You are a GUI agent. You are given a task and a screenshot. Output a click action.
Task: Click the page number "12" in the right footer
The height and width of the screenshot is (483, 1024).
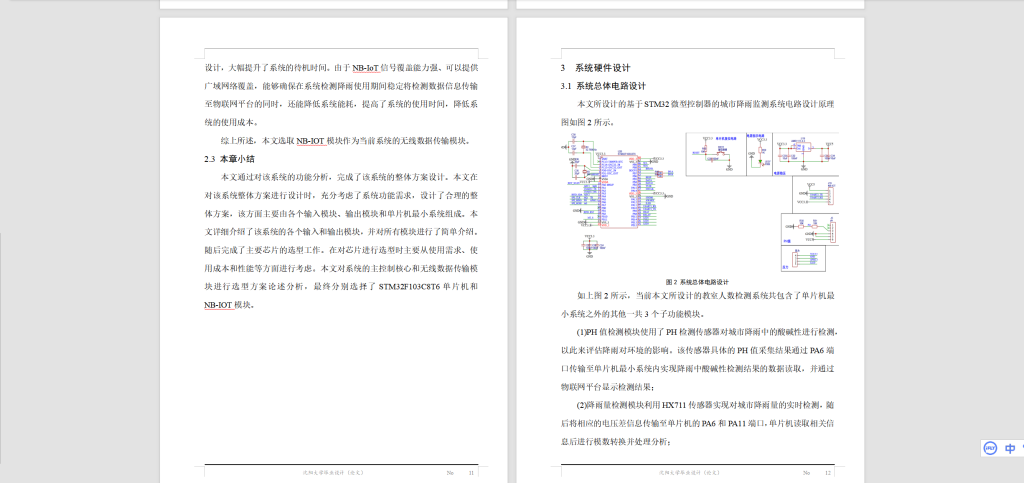click(x=828, y=472)
